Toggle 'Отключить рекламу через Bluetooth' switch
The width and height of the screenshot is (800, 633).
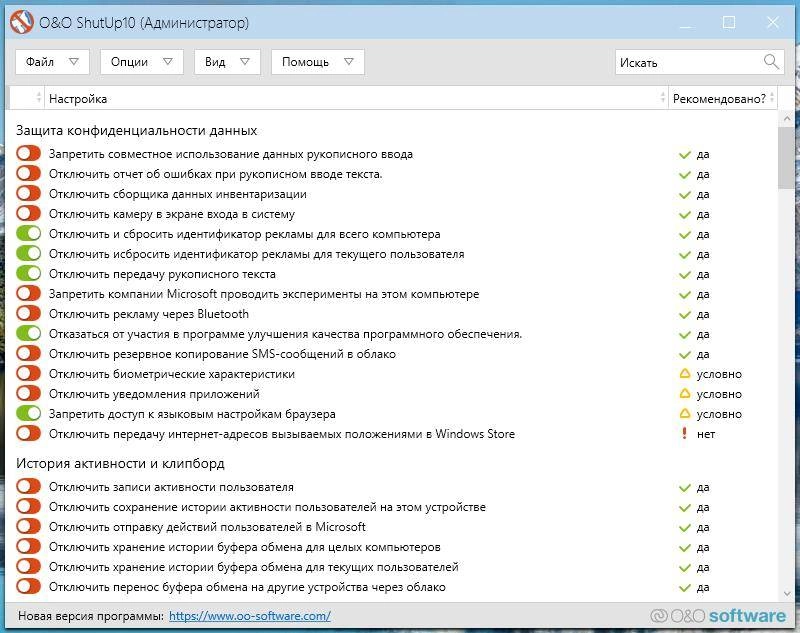point(28,313)
